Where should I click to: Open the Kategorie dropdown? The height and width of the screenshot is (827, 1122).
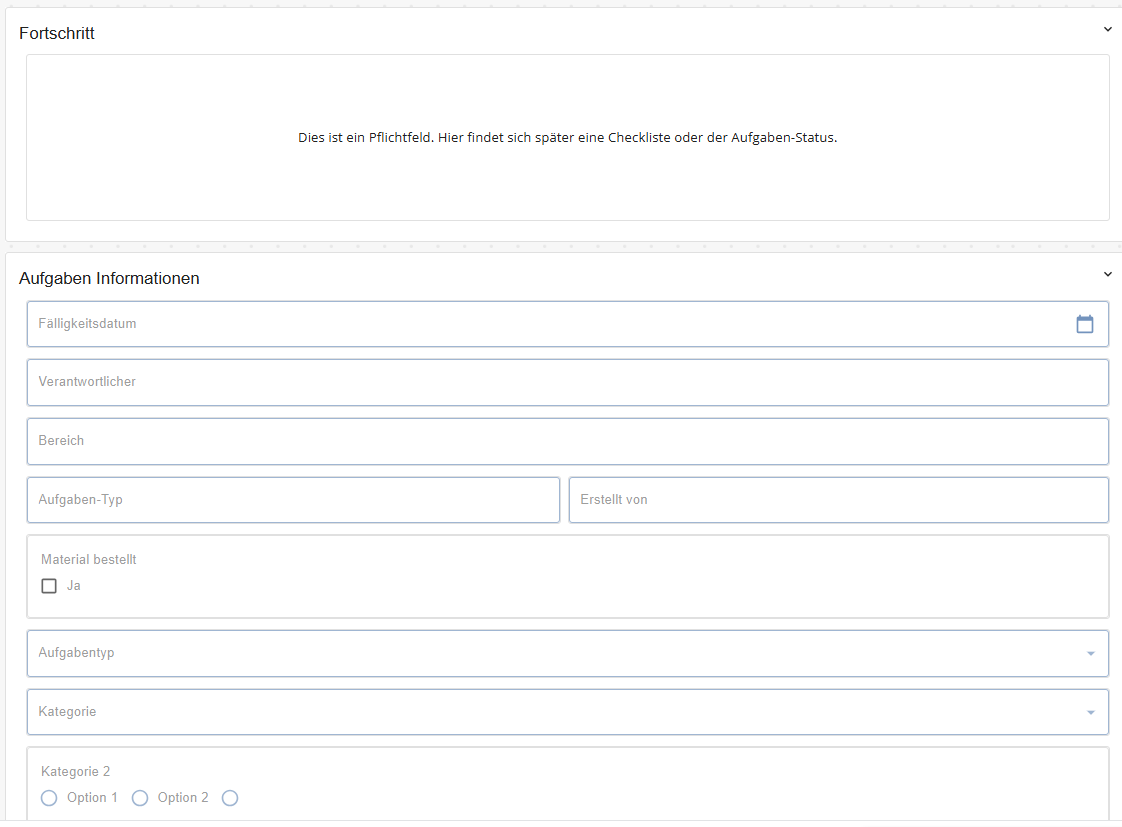click(567, 712)
